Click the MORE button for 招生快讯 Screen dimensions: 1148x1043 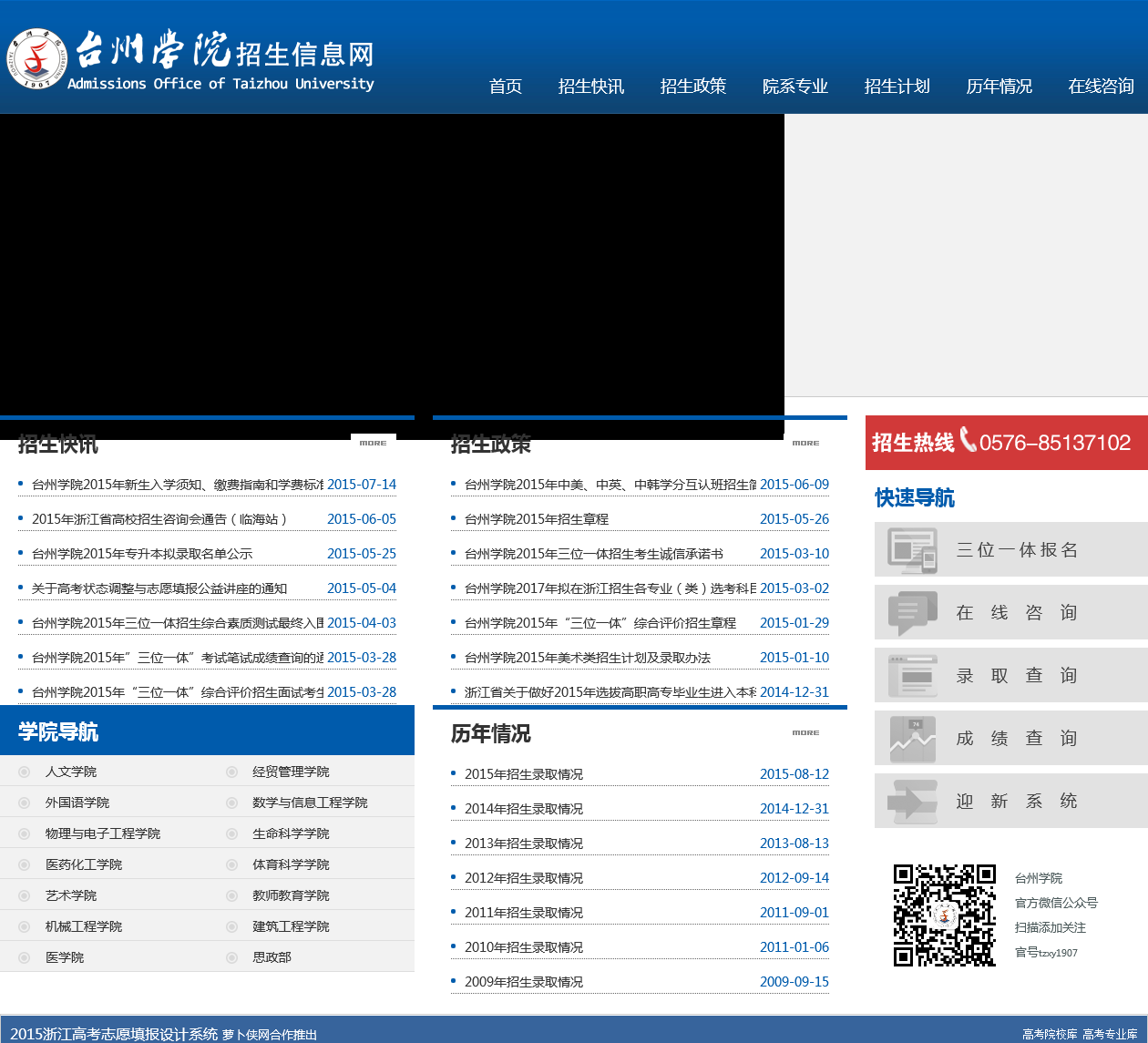(373, 443)
